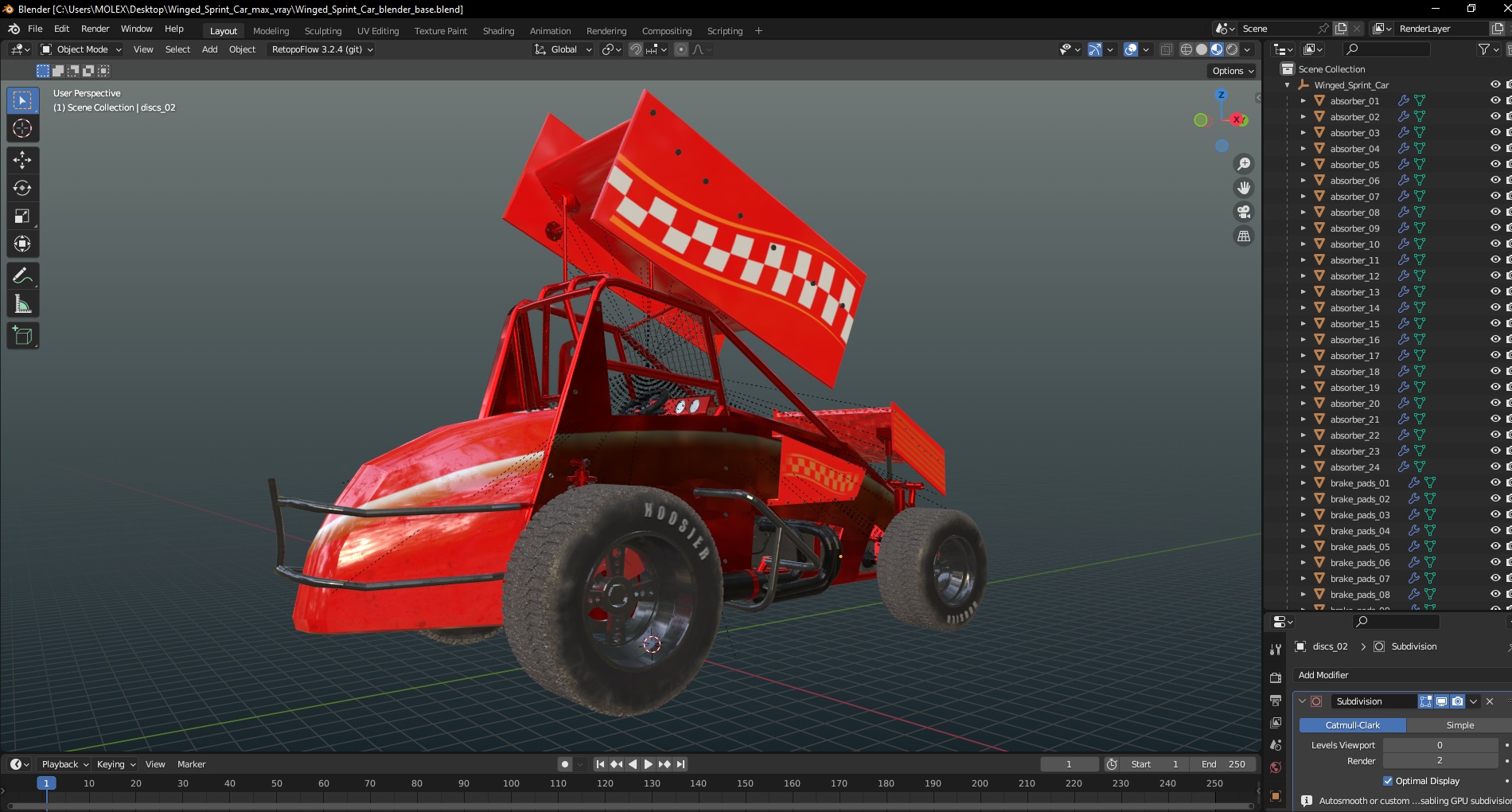Open RetopoFlow 3.2.4 (git) dropdown
The height and width of the screenshot is (812, 1512).
(321, 49)
